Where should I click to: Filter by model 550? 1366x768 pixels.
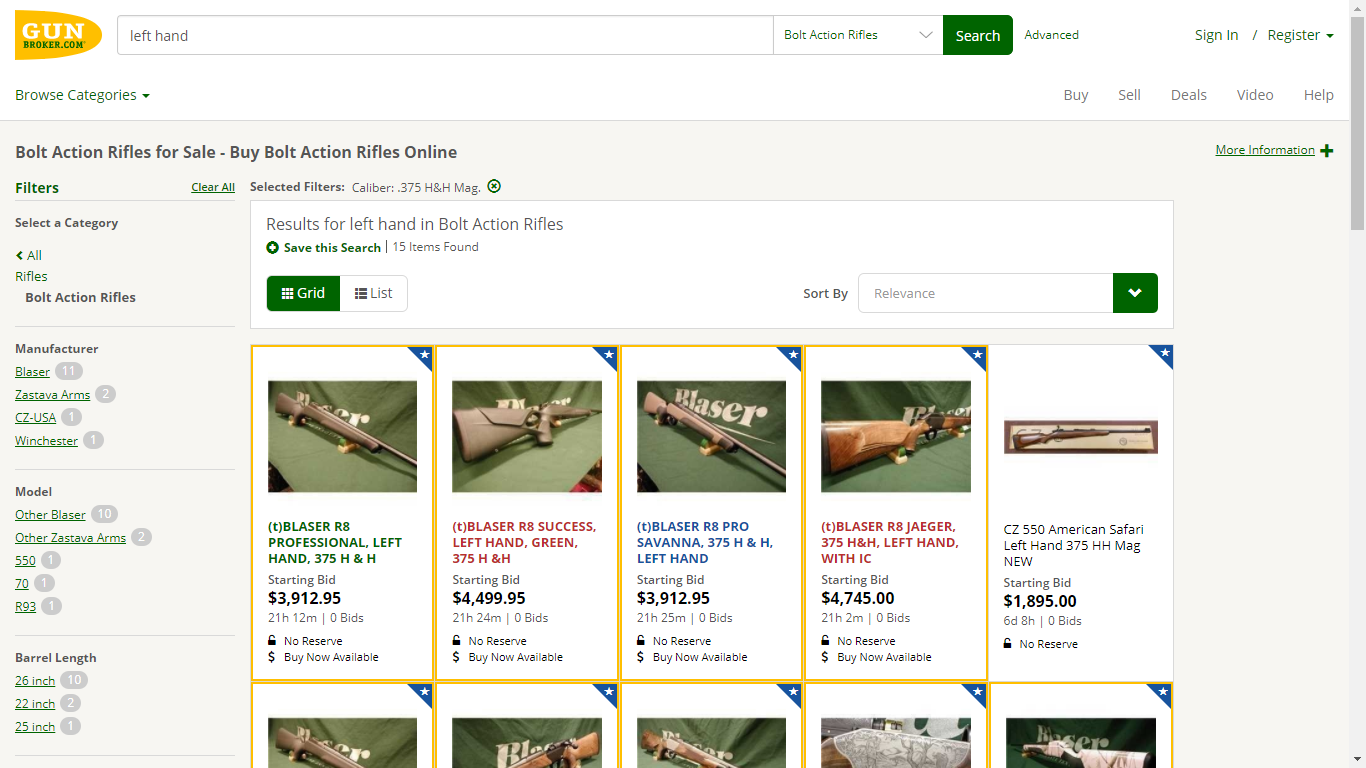(x=25, y=560)
